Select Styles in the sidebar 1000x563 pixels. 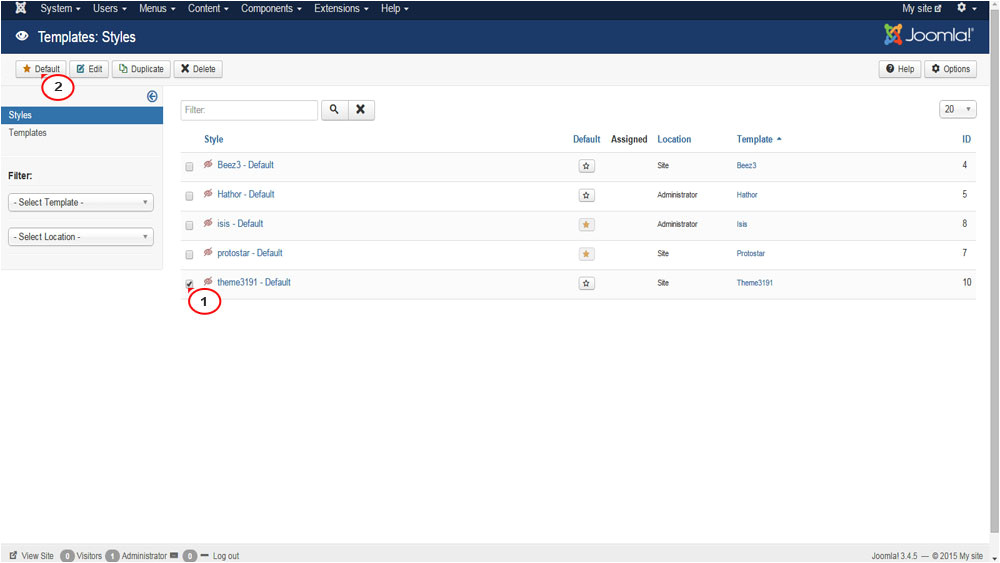pos(82,115)
